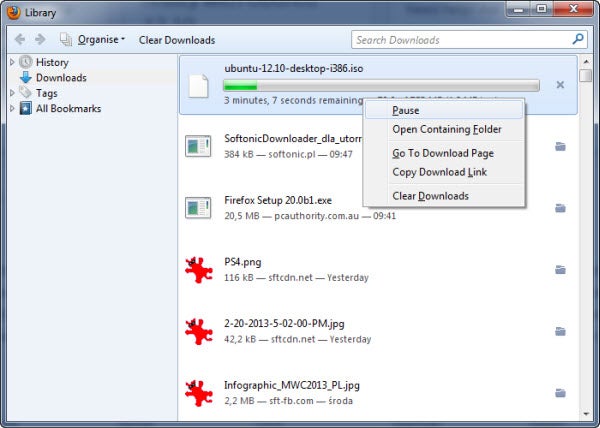600x428 pixels.
Task: Click the PS4.png red splat icon
Action: pos(199,270)
